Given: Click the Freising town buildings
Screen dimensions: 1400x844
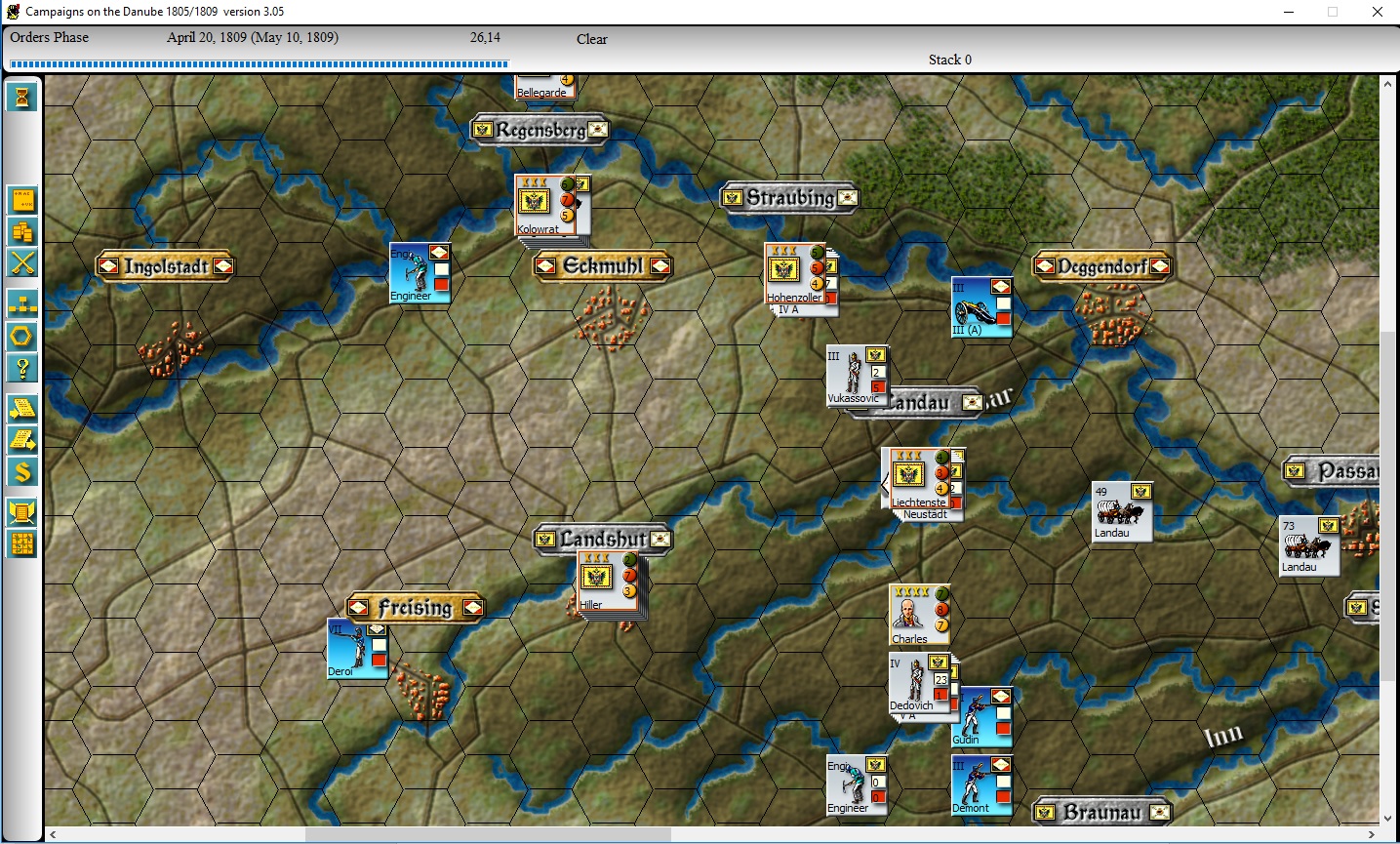Looking at the screenshot, I should pos(424,690).
